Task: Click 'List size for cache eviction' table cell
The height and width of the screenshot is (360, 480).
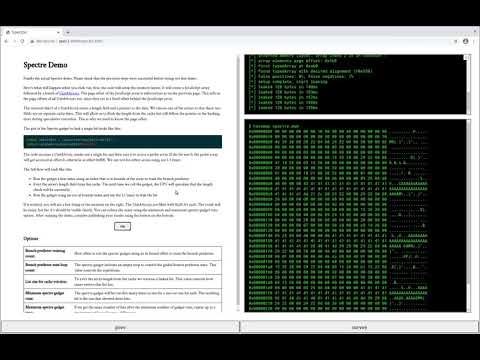Action: pyautogui.click(x=47, y=282)
